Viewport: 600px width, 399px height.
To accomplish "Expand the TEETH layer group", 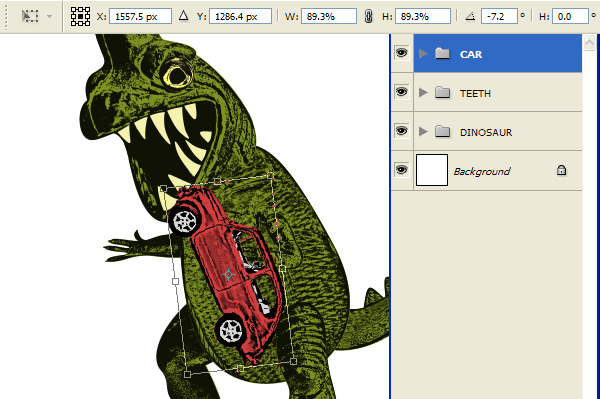I will tap(423, 93).
